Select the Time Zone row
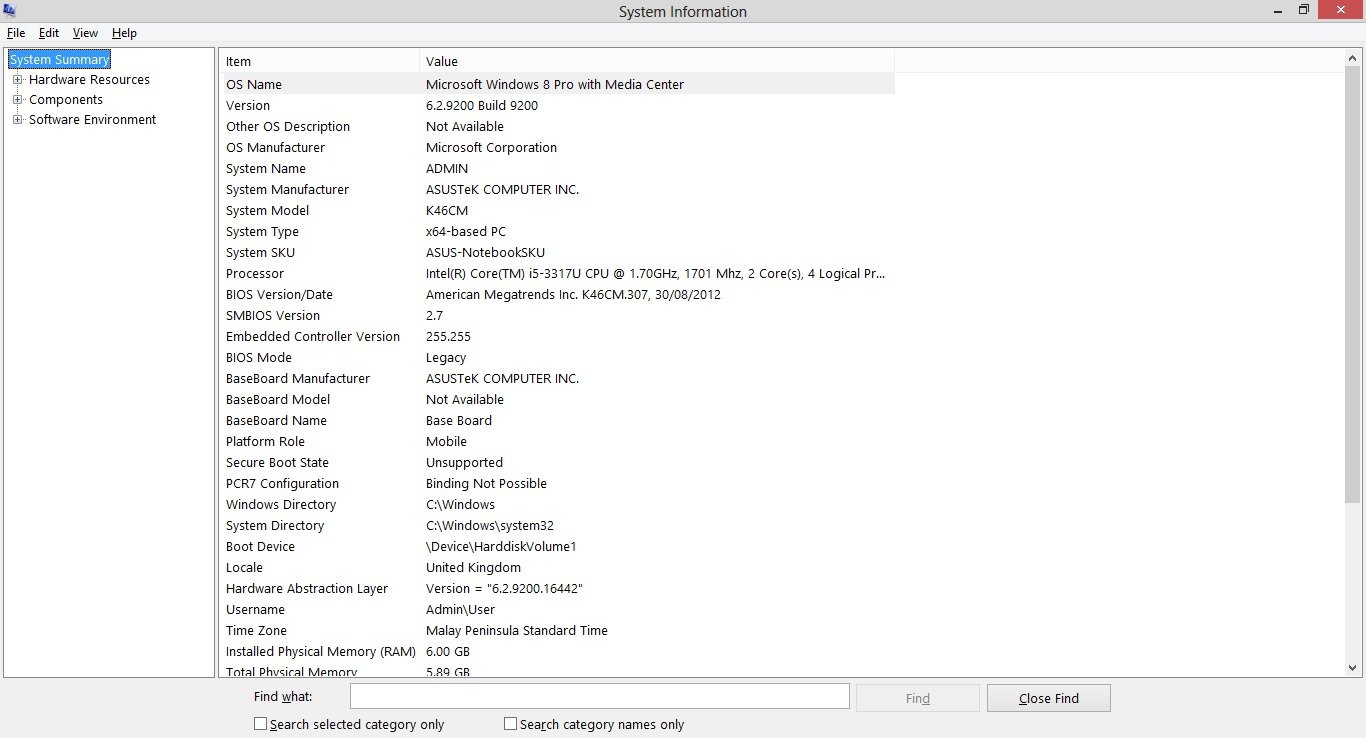Screen dimensions: 1366x738 [x=557, y=631]
